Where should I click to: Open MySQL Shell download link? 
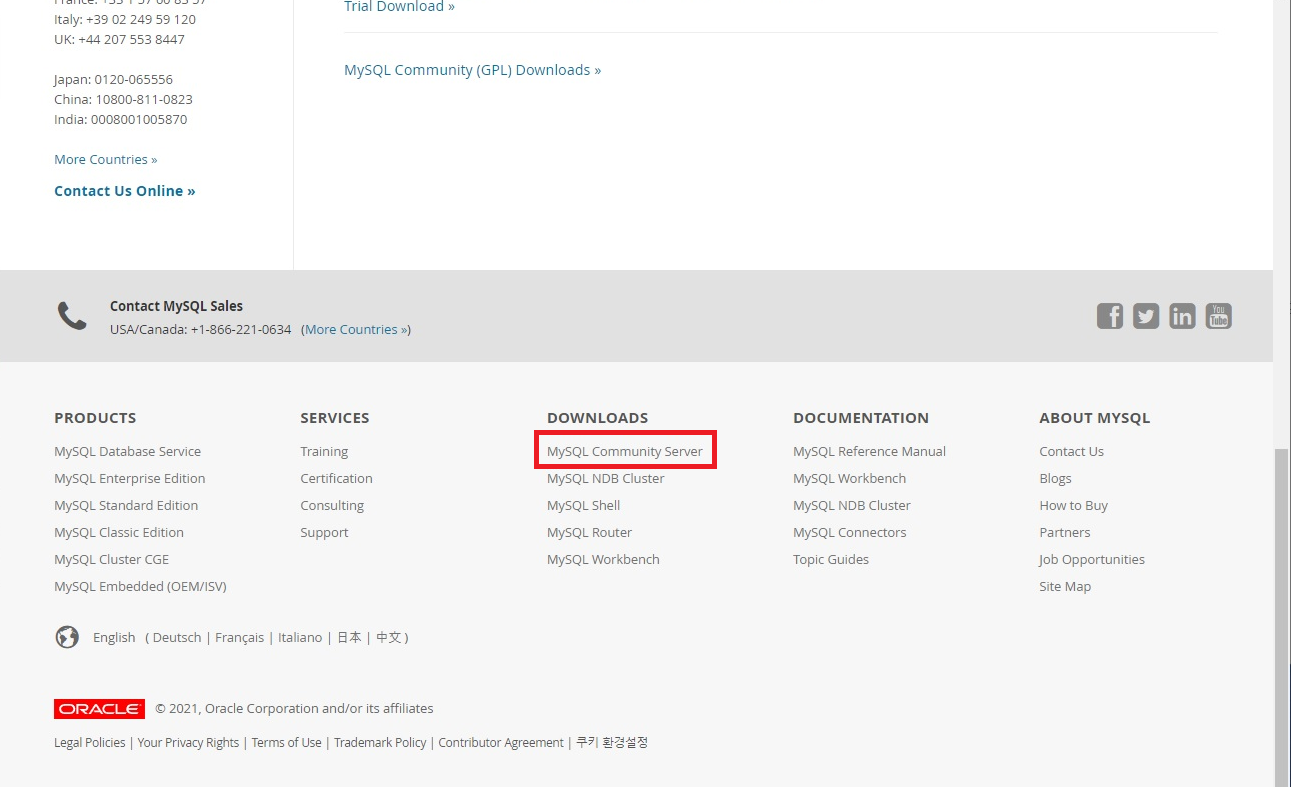click(x=583, y=506)
